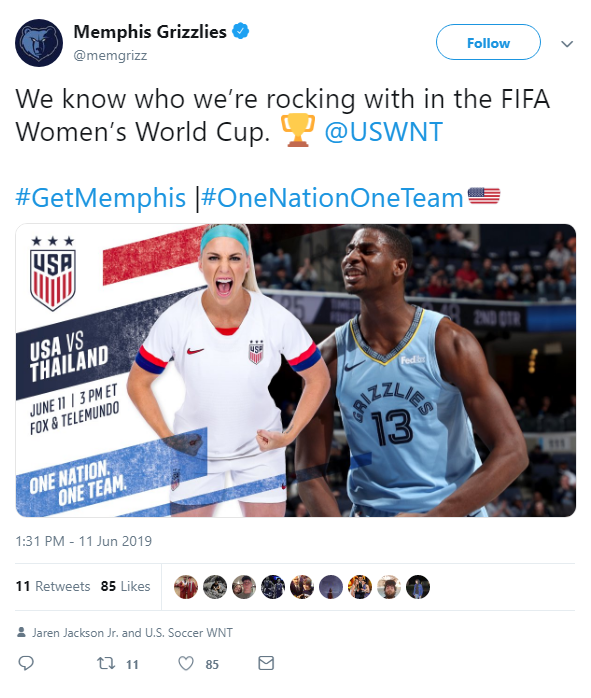The height and width of the screenshot is (698, 591).
Task: Open the @USWNT mention link
Action: 383,132
